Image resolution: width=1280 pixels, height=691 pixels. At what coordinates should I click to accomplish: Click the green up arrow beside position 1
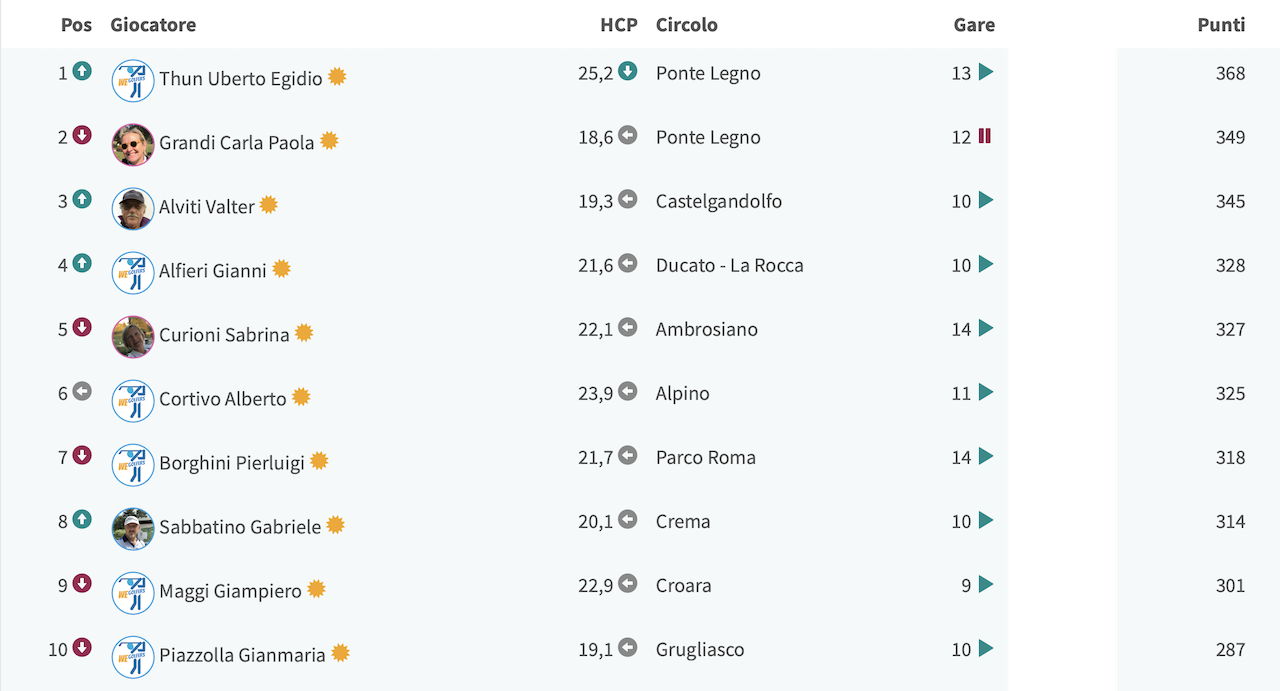point(82,72)
